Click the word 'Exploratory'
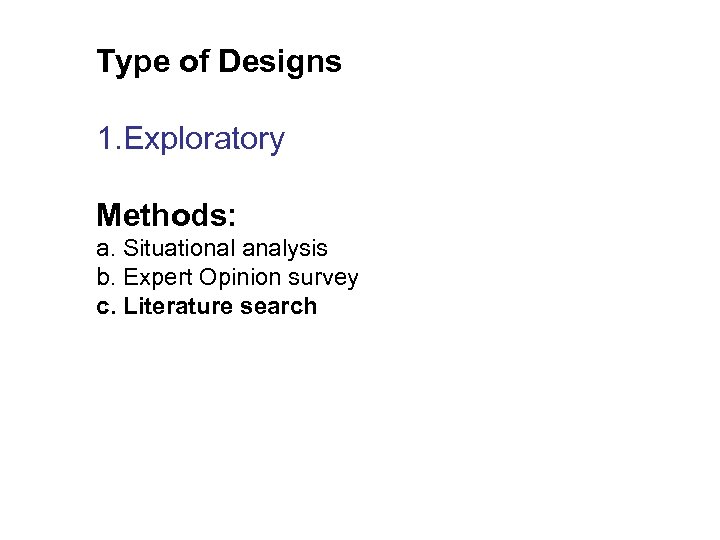 pos(205,139)
